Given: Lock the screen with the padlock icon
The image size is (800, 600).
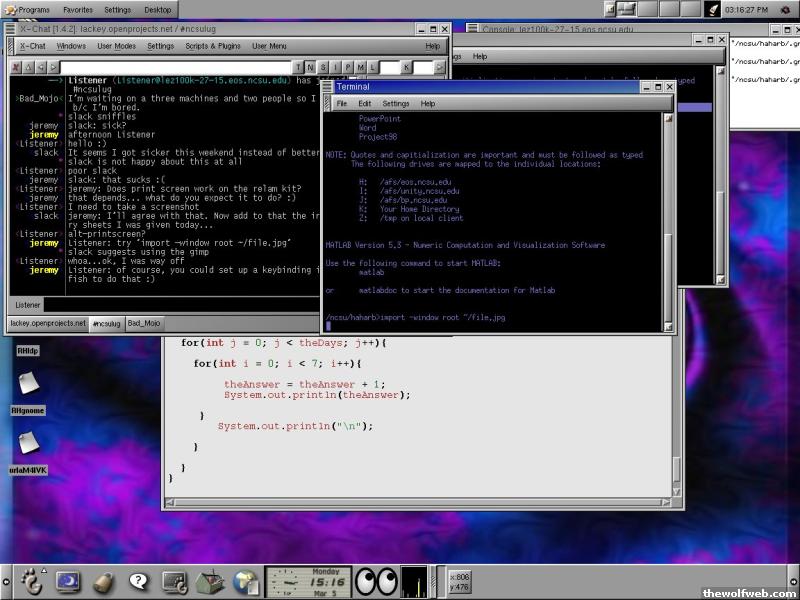Looking at the screenshot, I should pos(103,580).
